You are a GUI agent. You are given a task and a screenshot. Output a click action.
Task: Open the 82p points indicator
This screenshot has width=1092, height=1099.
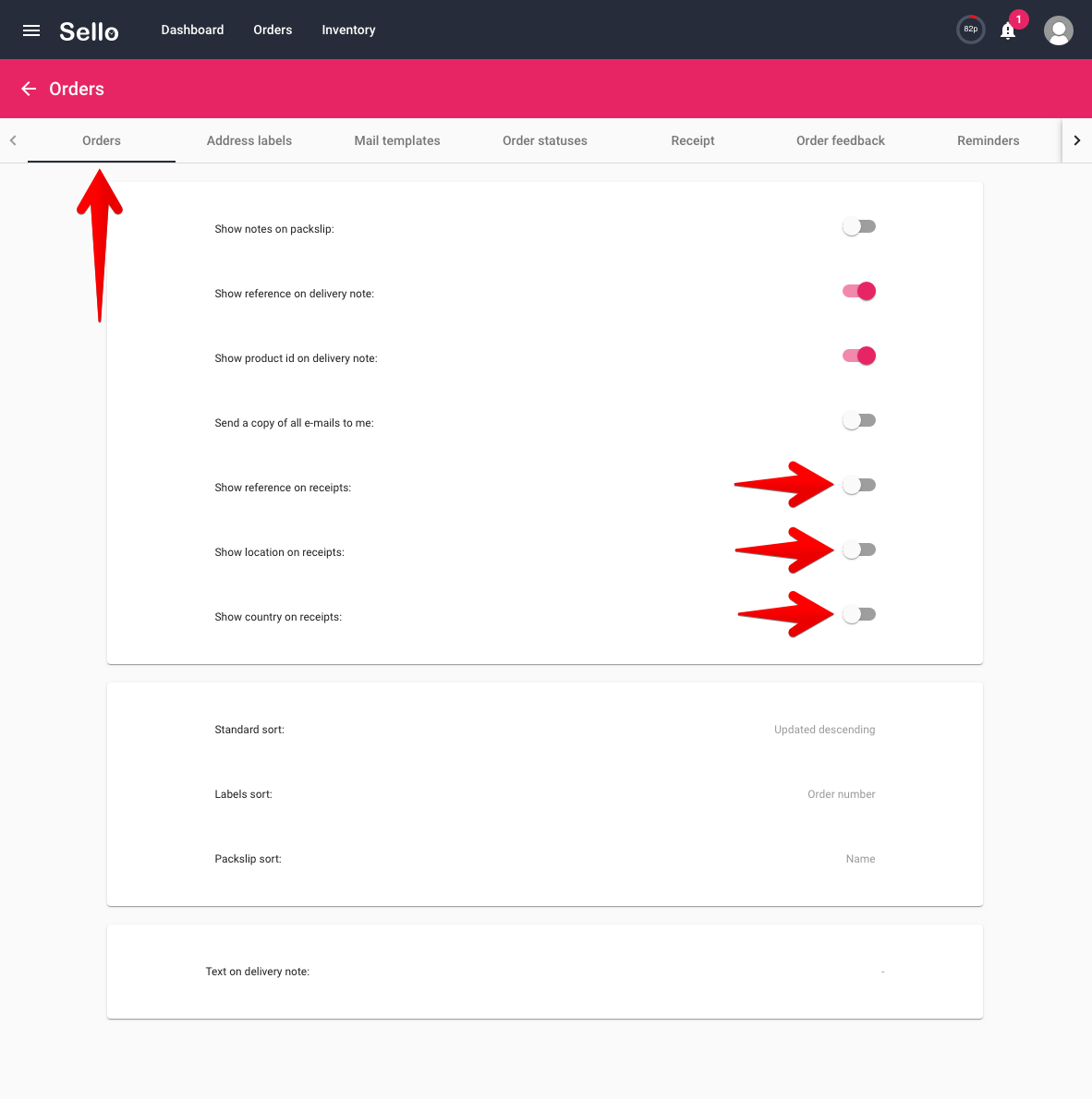pyautogui.click(x=971, y=30)
